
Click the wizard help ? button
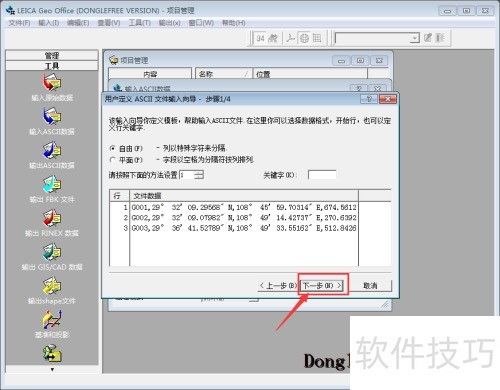369,99
